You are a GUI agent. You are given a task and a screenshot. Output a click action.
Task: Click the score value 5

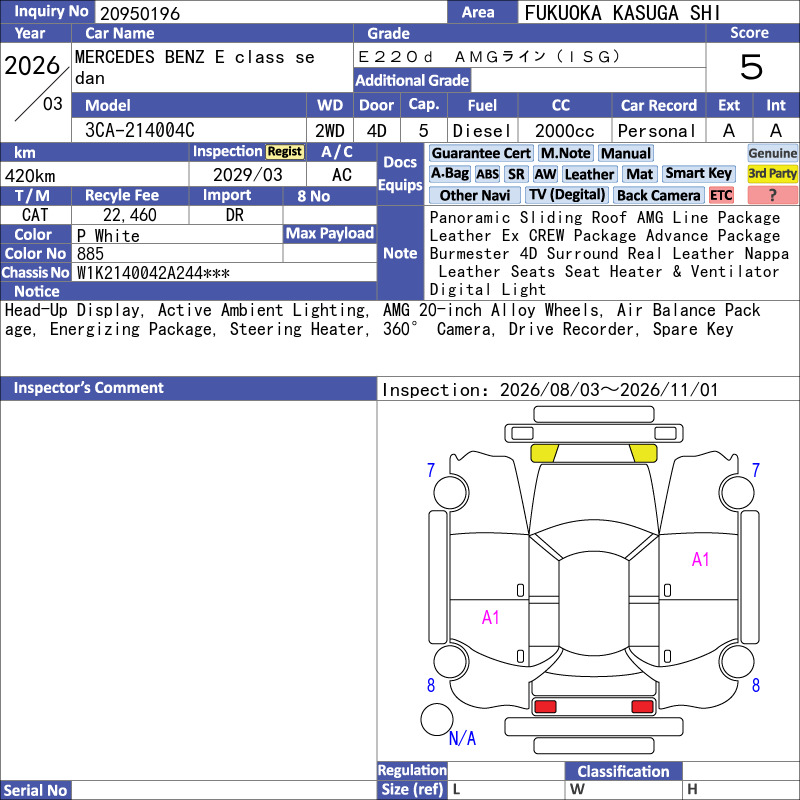pos(752,67)
